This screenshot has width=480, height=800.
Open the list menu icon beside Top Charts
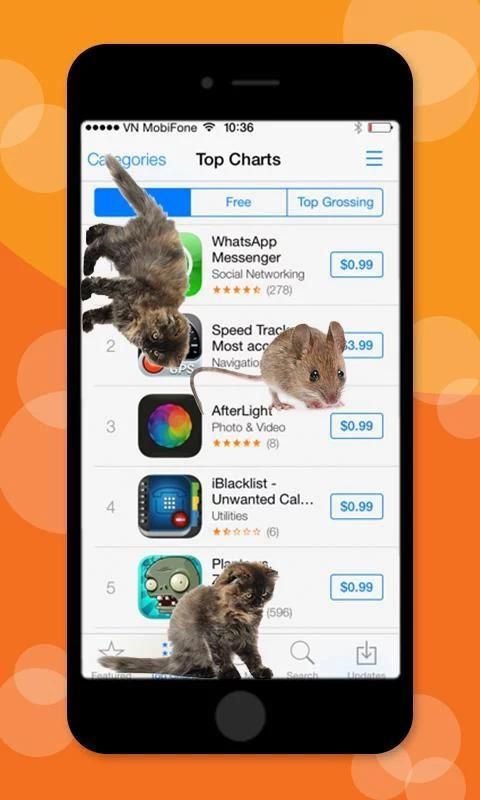[374, 158]
